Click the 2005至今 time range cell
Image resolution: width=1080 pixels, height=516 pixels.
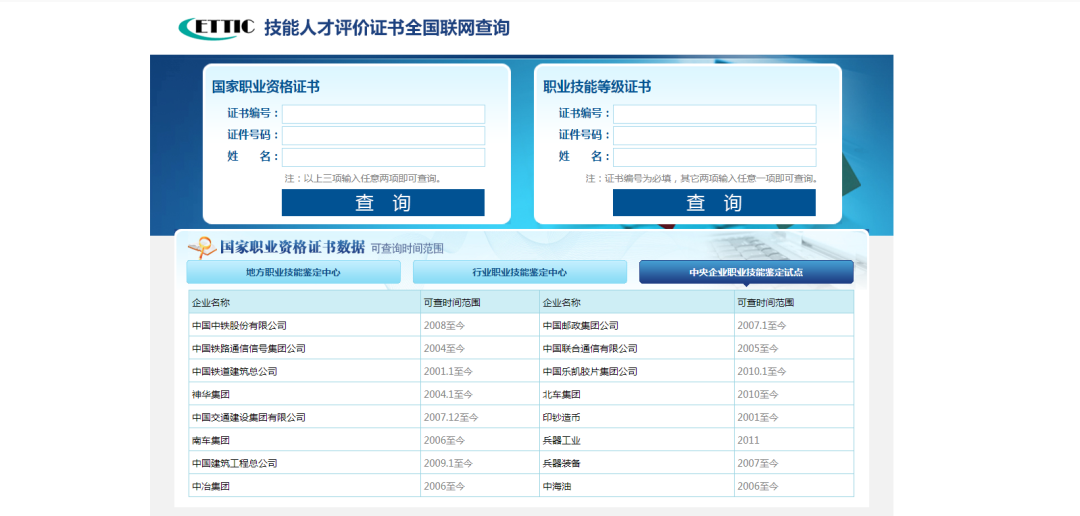pyautogui.click(x=794, y=349)
